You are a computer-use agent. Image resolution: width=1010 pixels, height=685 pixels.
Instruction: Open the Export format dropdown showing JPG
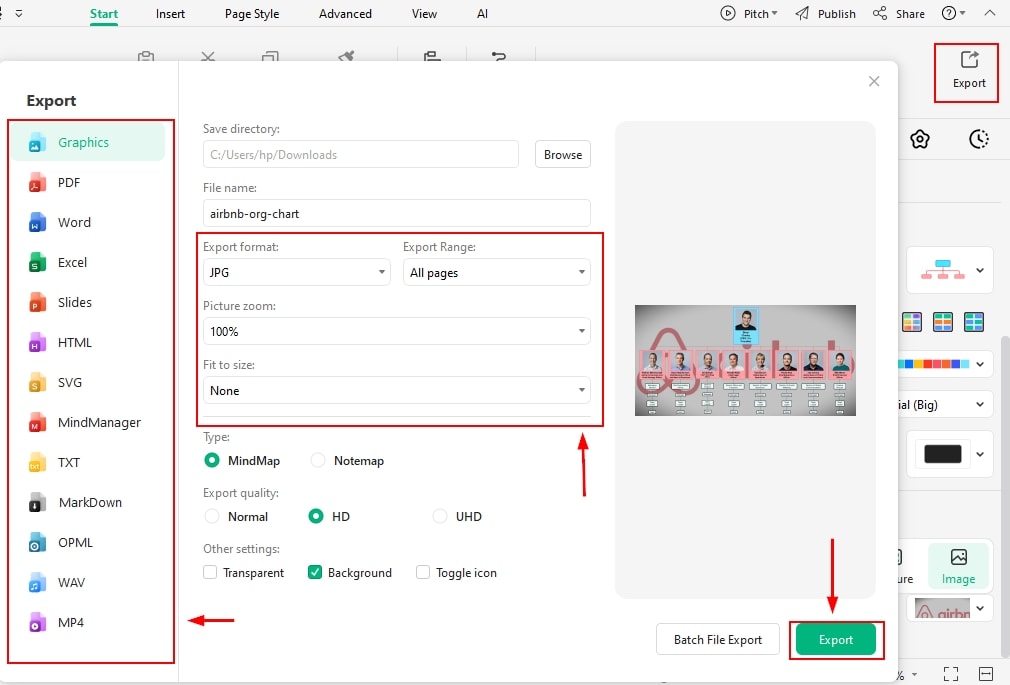click(x=295, y=271)
